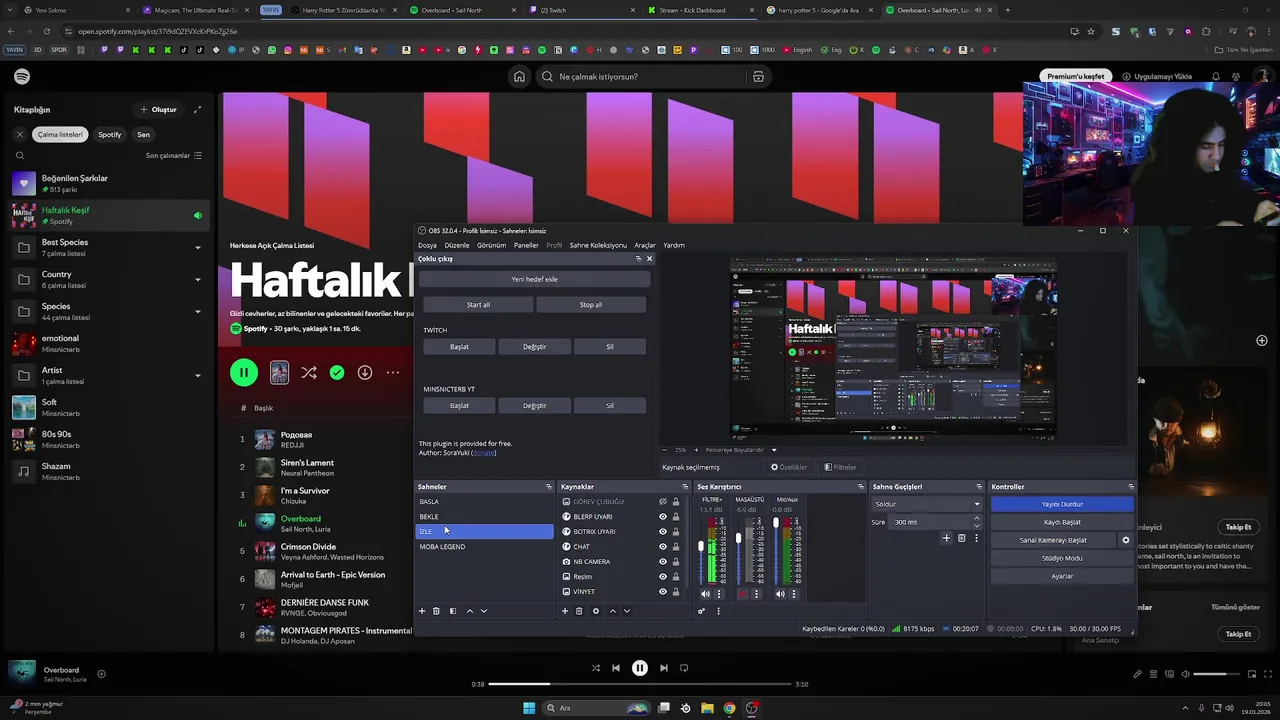The image size is (1280, 720).
Task: Hide the CHAT source
Action: (x=662, y=547)
